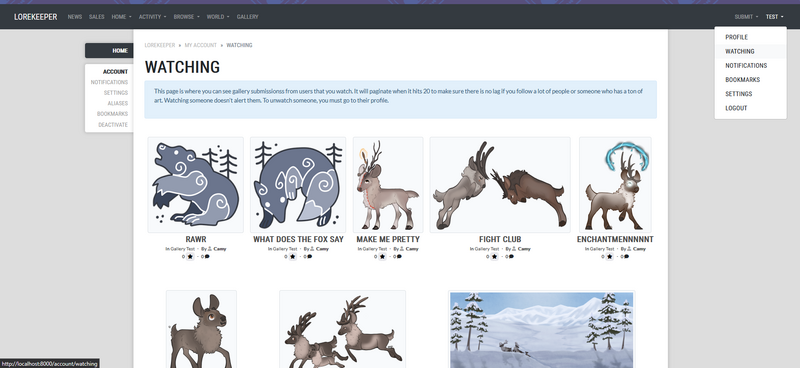Open Notifications in the account sidebar
This screenshot has width=800, height=368.
tap(109, 82)
